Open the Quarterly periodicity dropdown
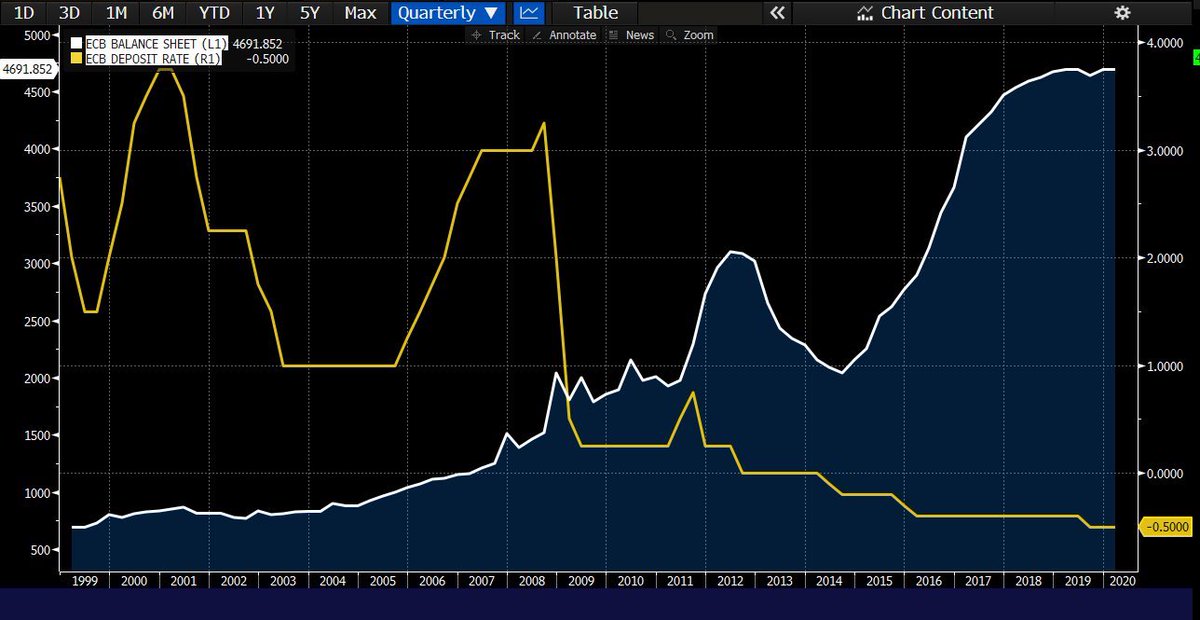Image resolution: width=1200 pixels, height=620 pixels. (447, 13)
